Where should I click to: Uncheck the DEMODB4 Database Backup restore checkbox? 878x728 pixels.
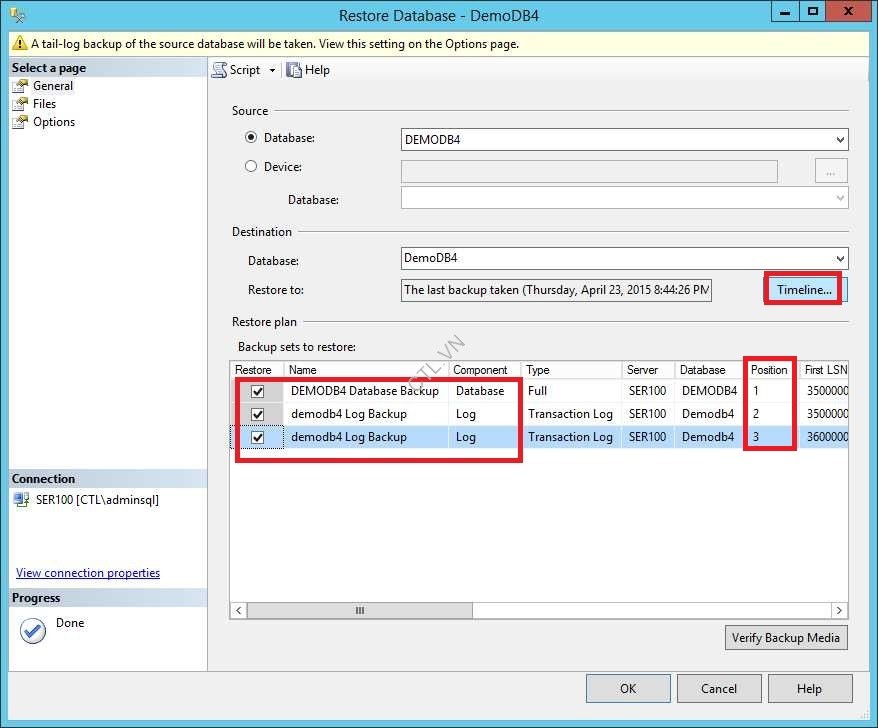(x=257, y=391)
